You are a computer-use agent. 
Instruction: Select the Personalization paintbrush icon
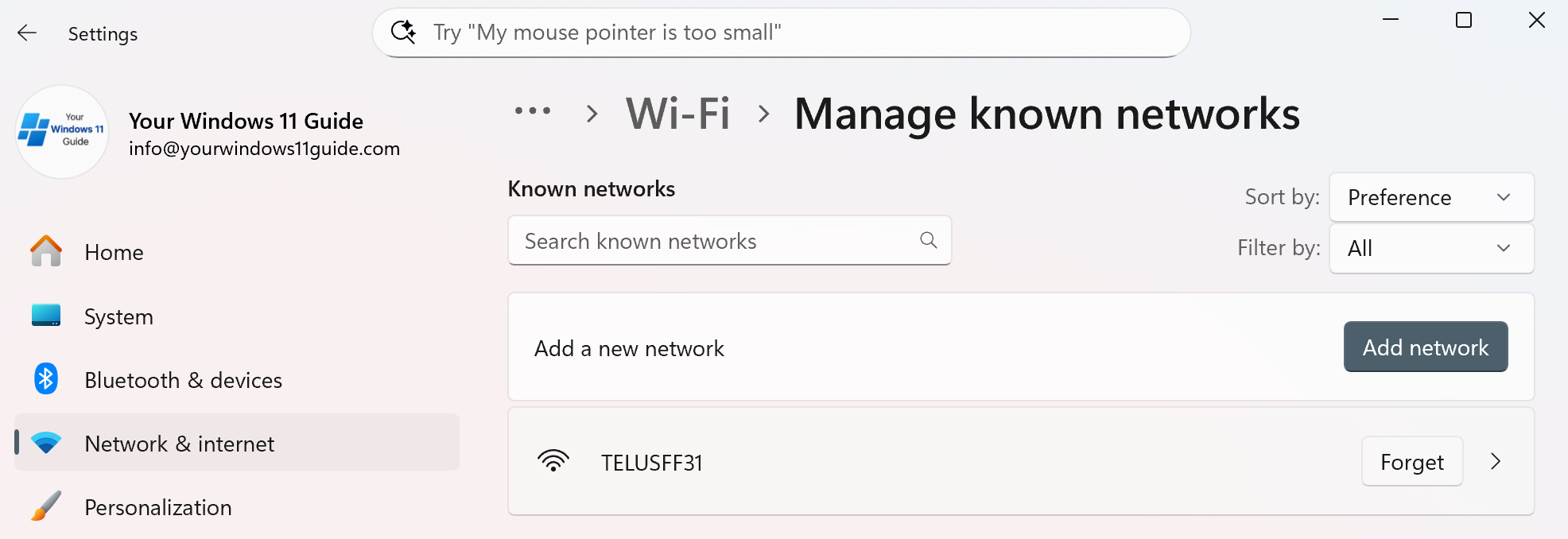pos(46,506)
